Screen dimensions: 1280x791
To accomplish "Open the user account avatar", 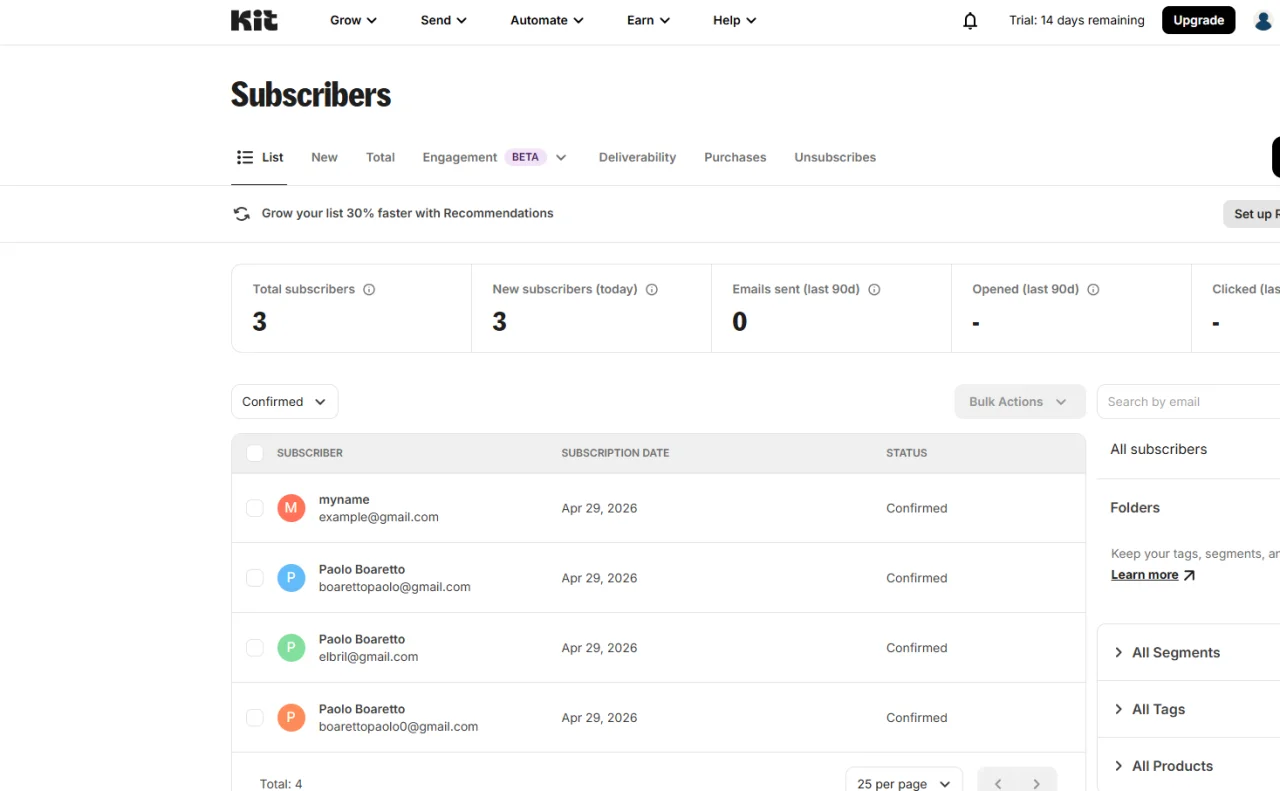I will tap(1263, 20).
